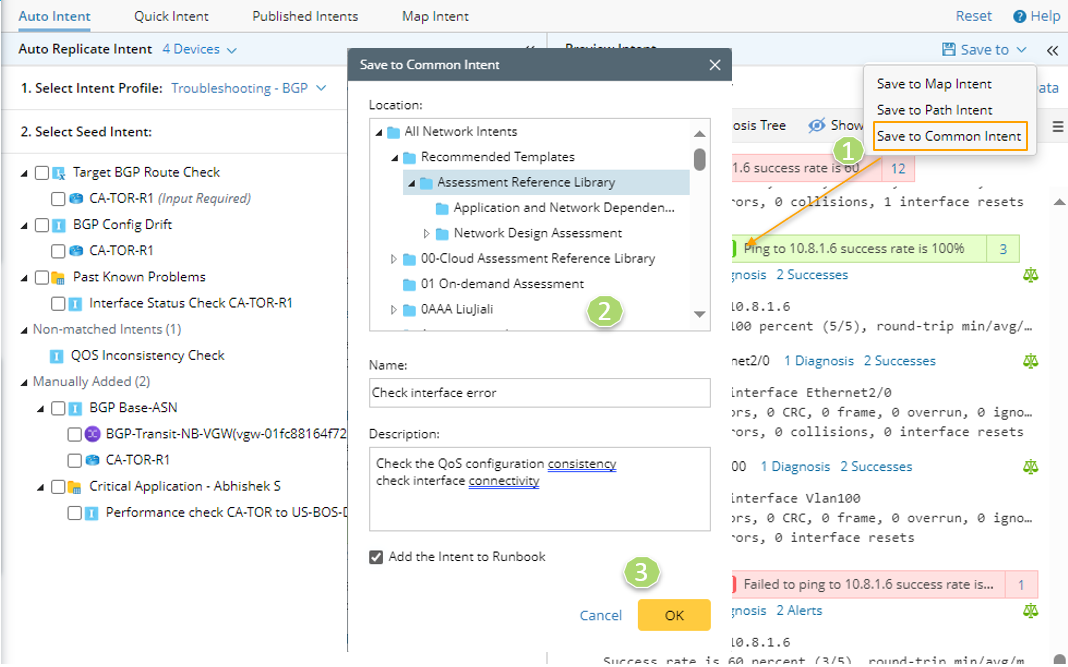
Task: Check the Target BGP Route Check box
Action: pyautogui.click(x=41, y=173)
